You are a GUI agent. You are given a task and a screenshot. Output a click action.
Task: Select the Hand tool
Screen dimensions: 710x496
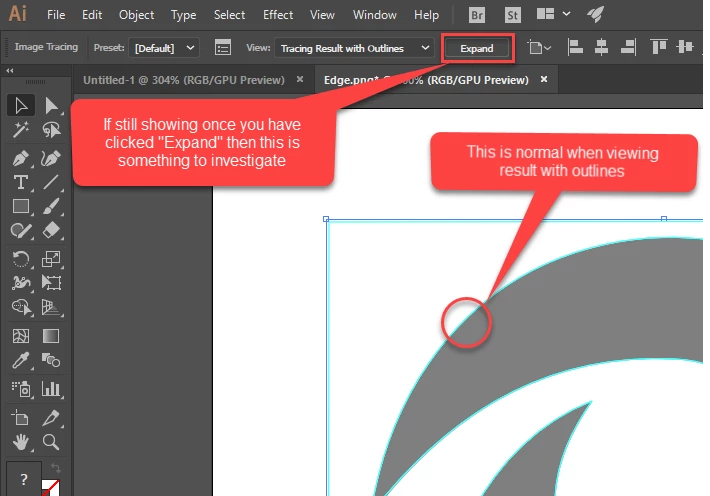(21, 442)
